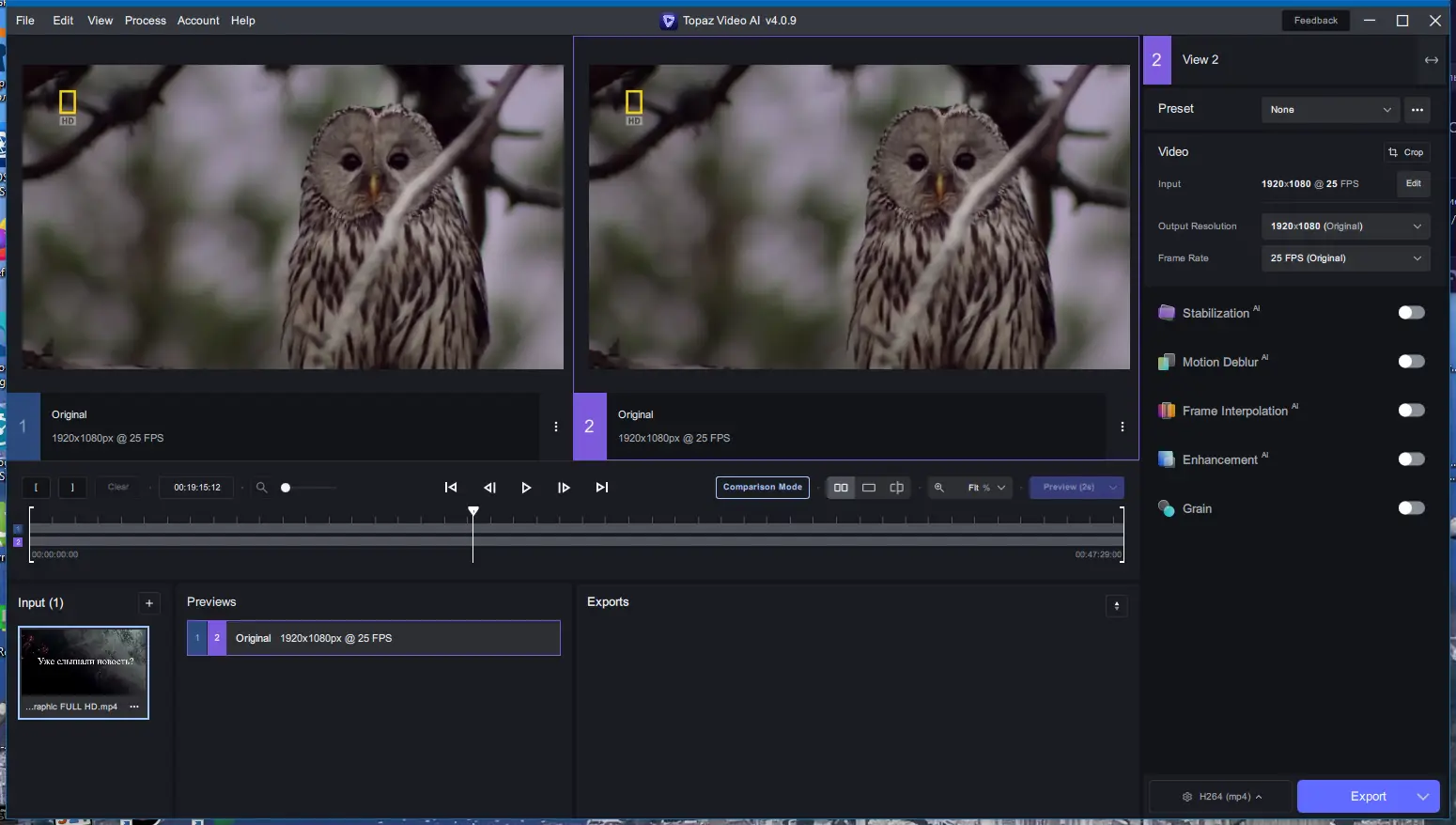Jump to the last frame of the video
This screenshot has height=825, width=1456.
pyautogui.click(x=602, y=488)
